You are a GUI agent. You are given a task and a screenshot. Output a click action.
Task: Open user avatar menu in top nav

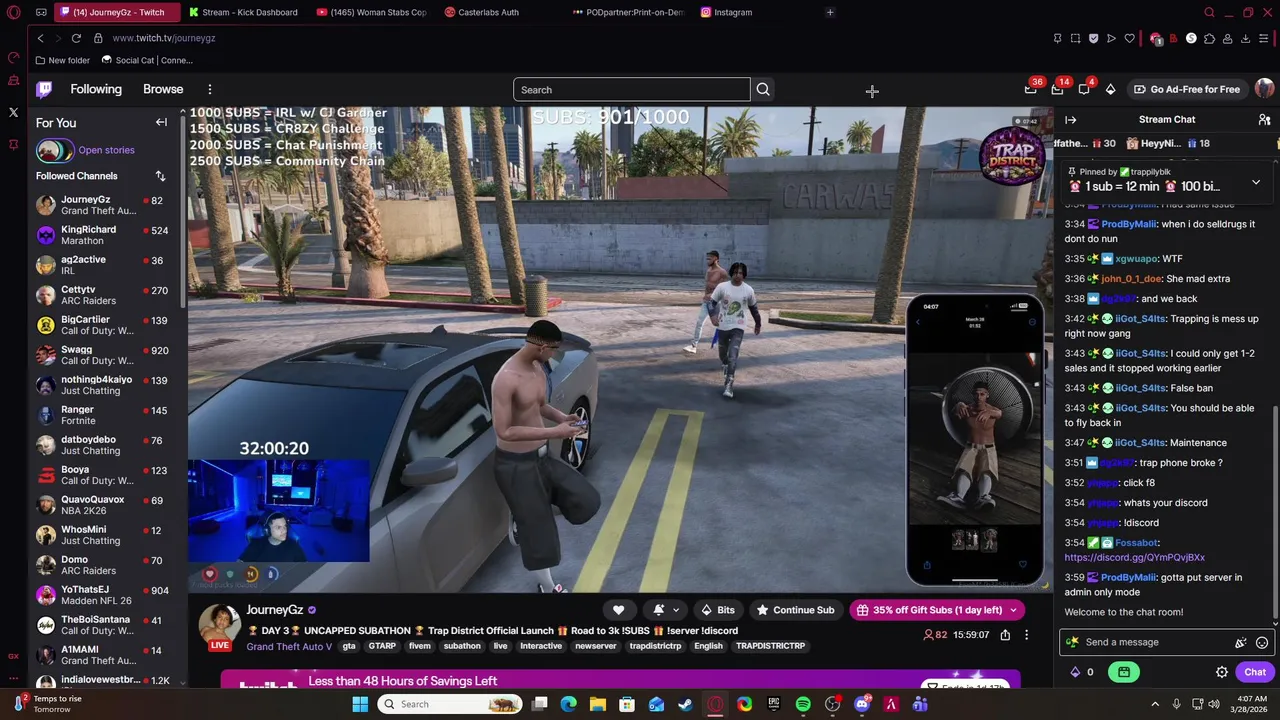(1264, 89)
